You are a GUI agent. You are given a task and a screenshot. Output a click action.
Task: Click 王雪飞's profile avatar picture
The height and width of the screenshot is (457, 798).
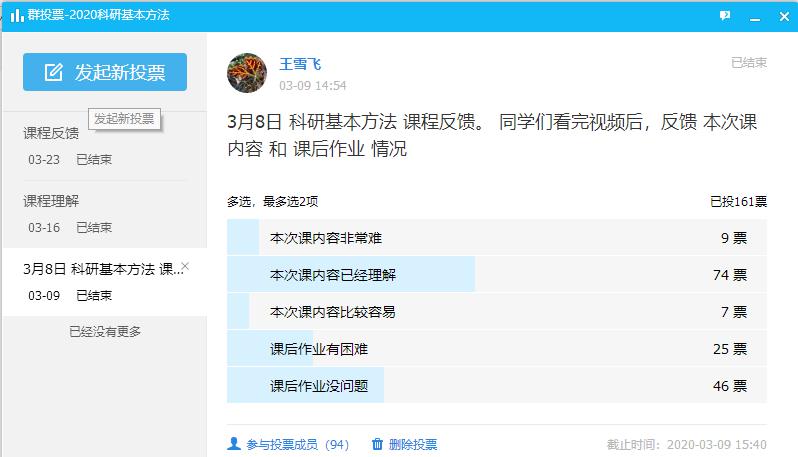(247, 73)
